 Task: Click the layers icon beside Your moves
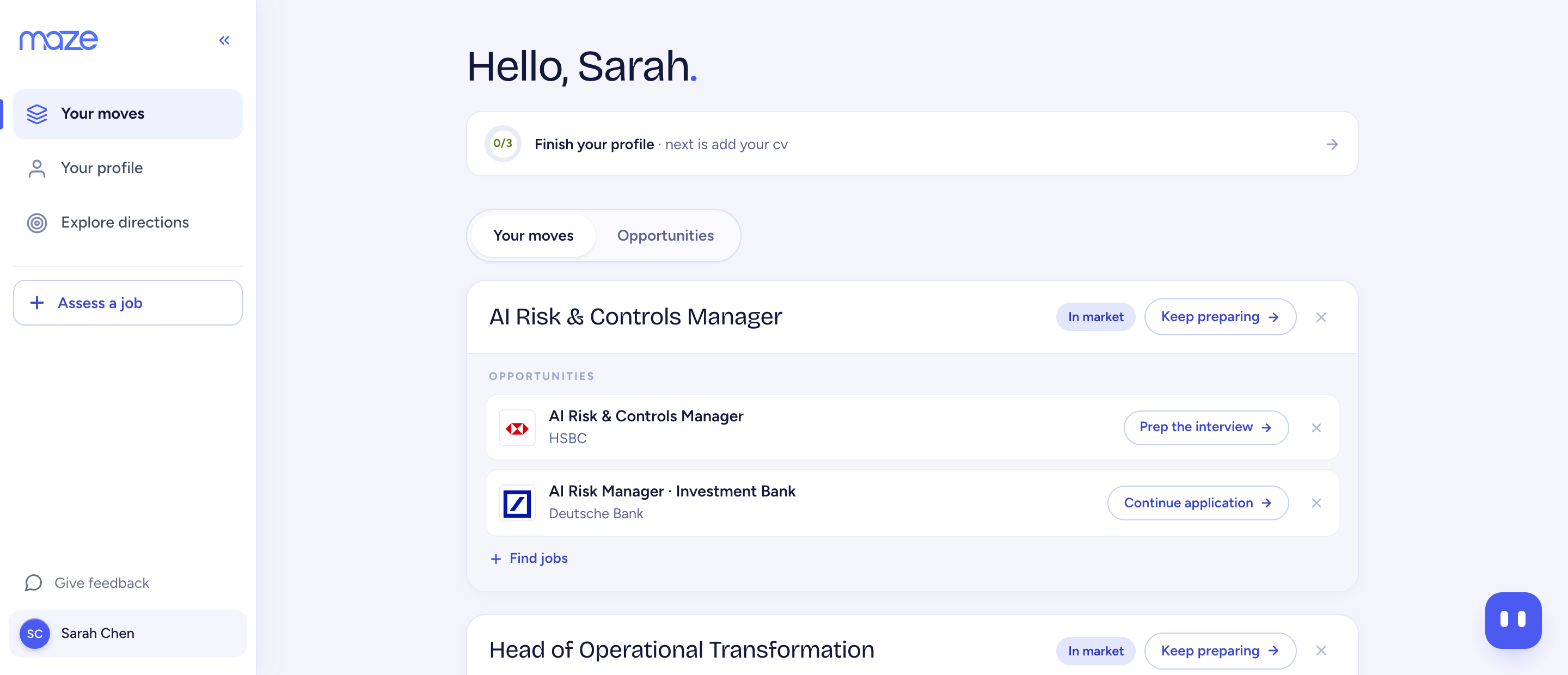click(36, 114)
